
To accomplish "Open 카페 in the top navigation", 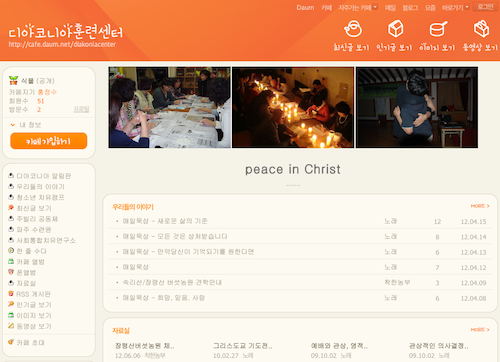I will pos(326,7).
